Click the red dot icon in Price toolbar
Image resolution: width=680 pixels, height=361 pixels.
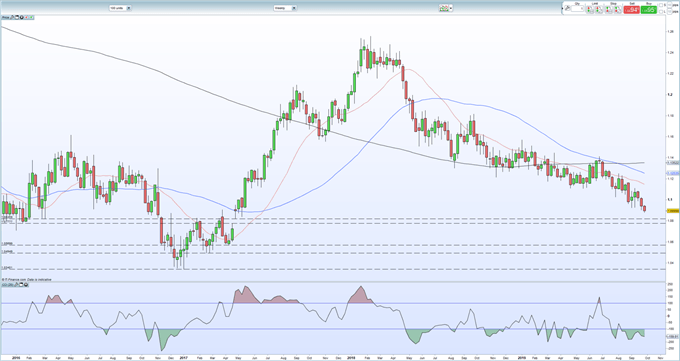click(x=26, y=17)
